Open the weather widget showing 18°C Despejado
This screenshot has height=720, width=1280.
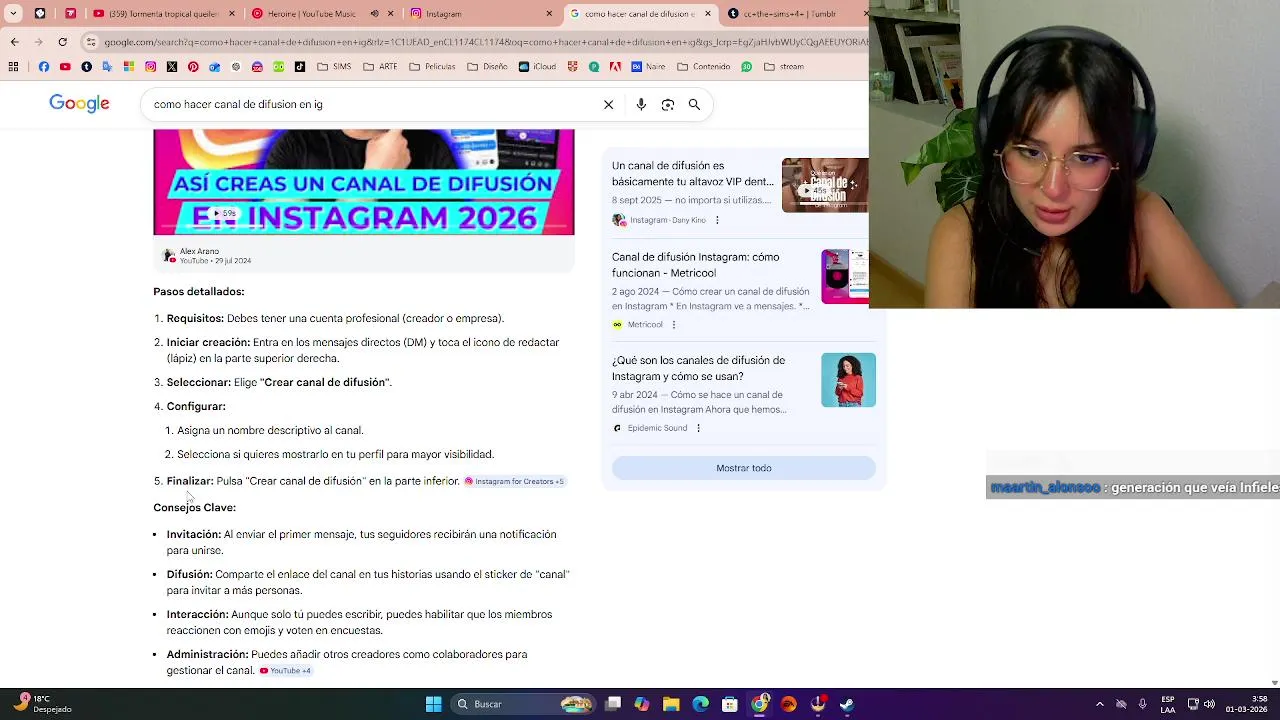(42, 704)
